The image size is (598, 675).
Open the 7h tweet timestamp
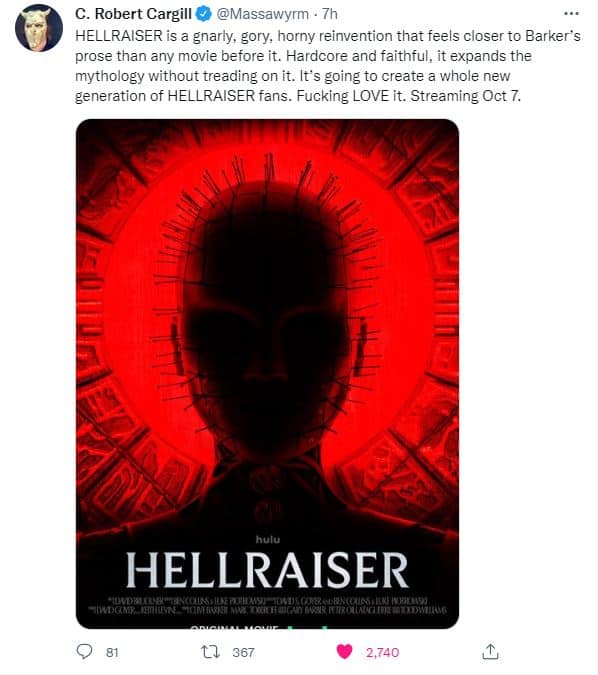coord(329,14)
